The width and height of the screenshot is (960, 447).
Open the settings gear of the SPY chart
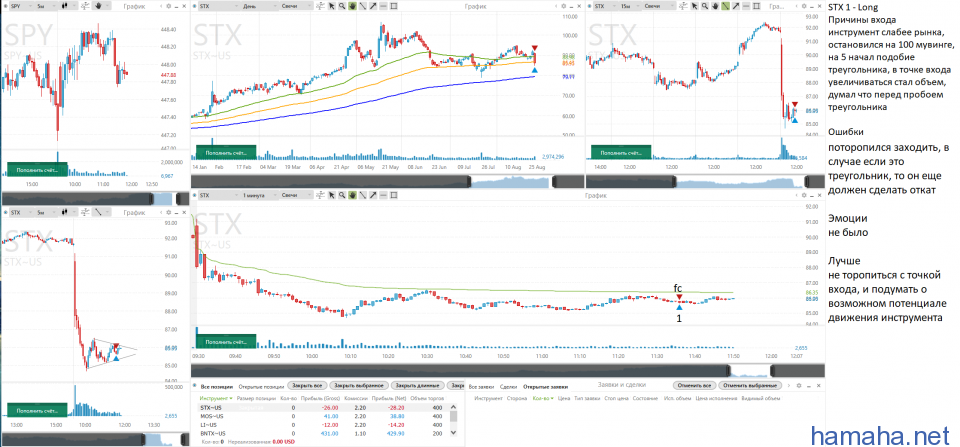[168, 6]
